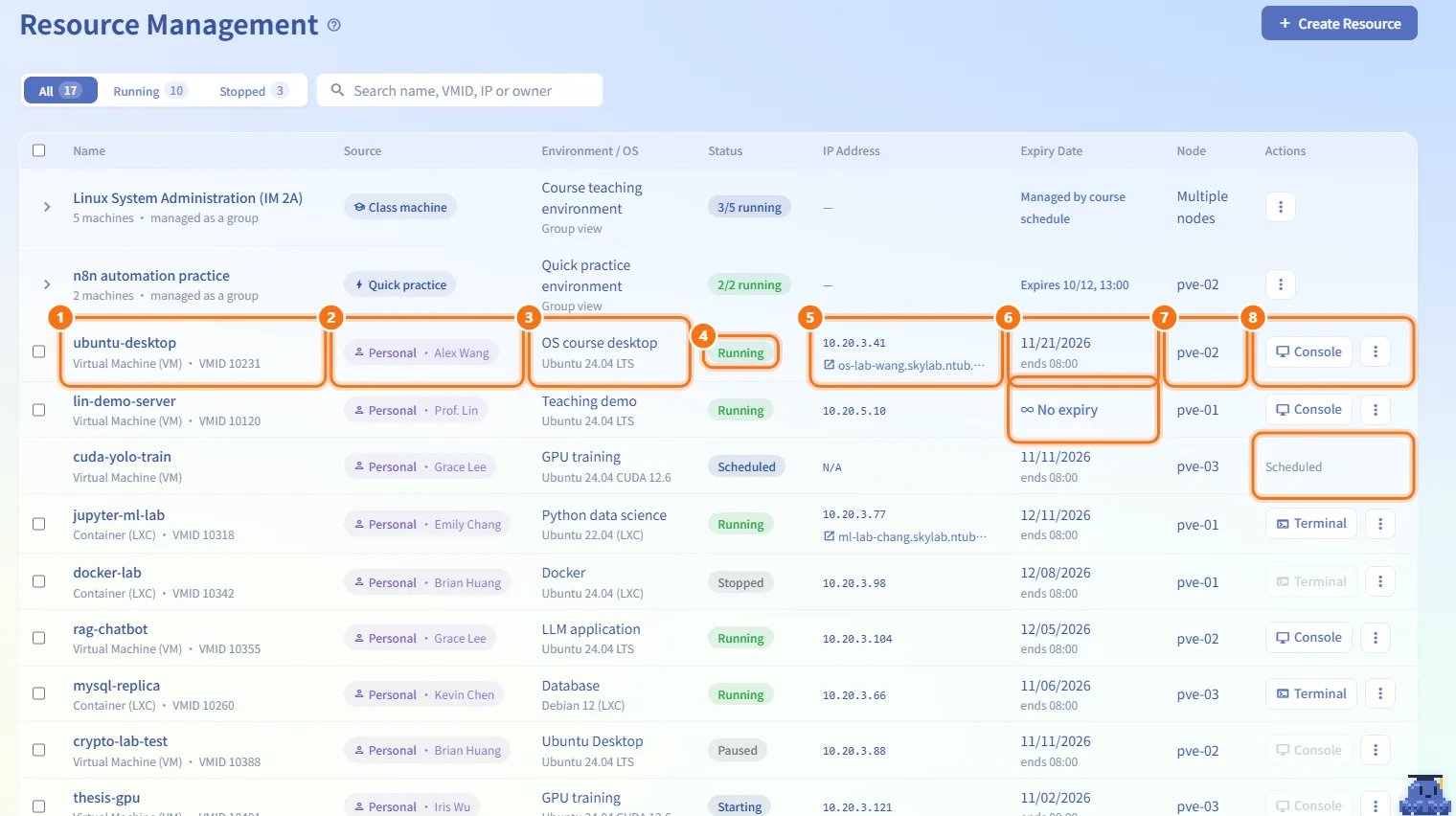Open the kebab menu for rag-chatbot
The image size is (1456, 816).
[1376, 638]
